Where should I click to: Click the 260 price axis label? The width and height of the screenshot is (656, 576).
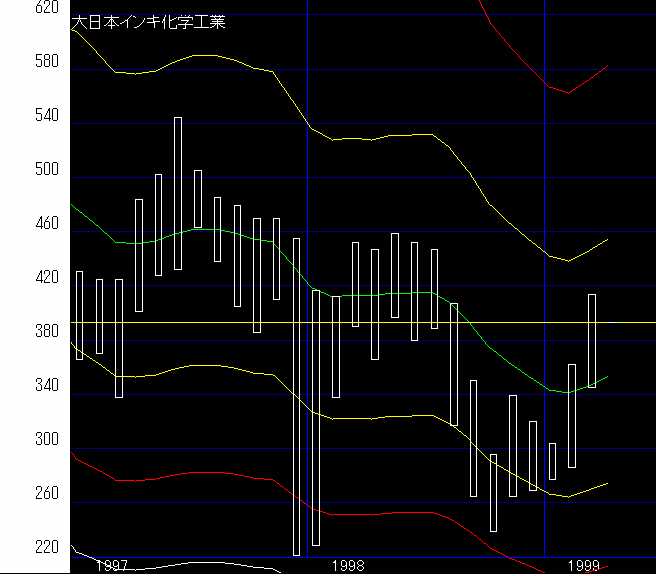19,494
